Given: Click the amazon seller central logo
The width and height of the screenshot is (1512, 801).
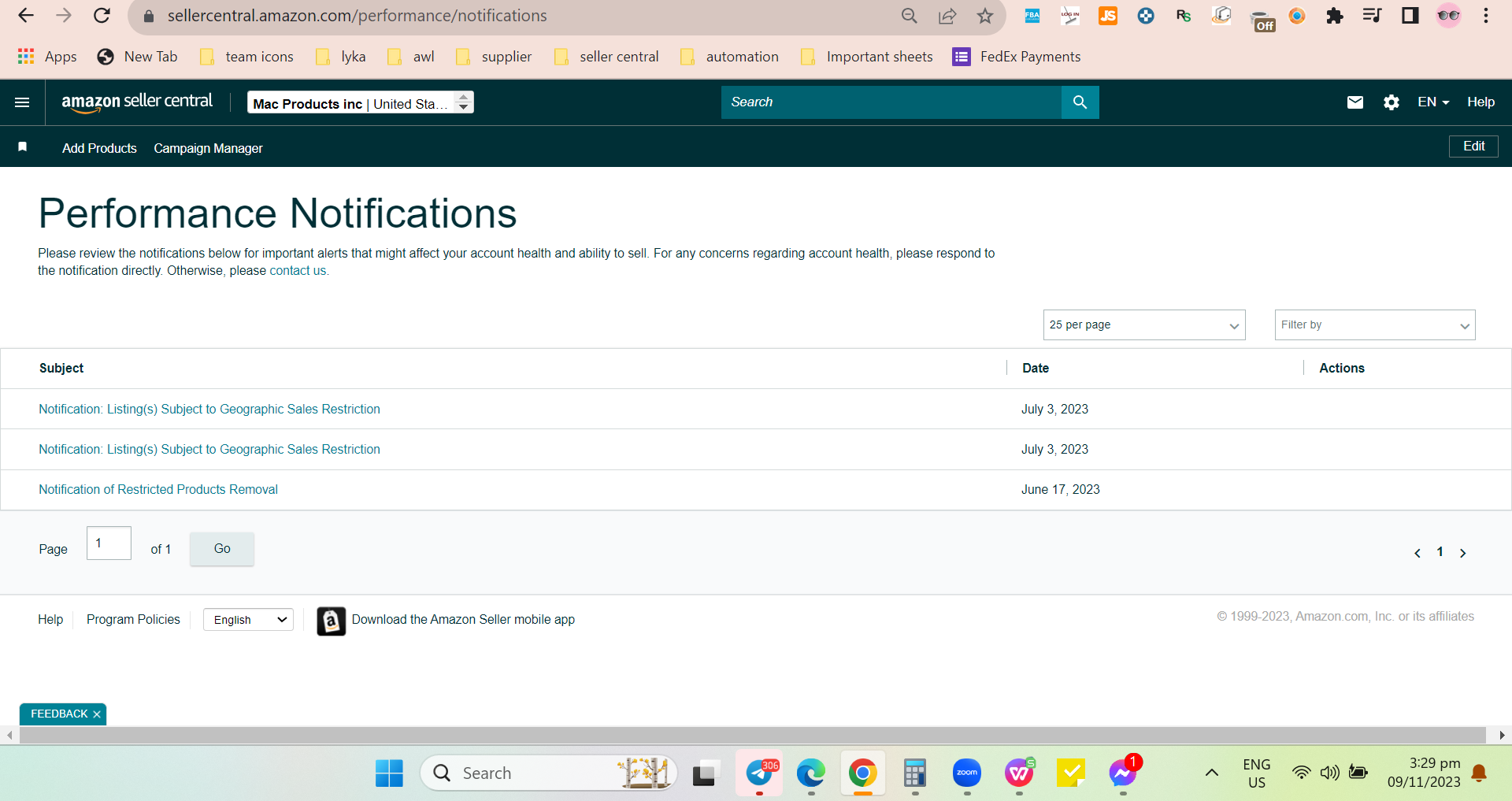Looking at the screenshot, I should (x=137, y=102).
